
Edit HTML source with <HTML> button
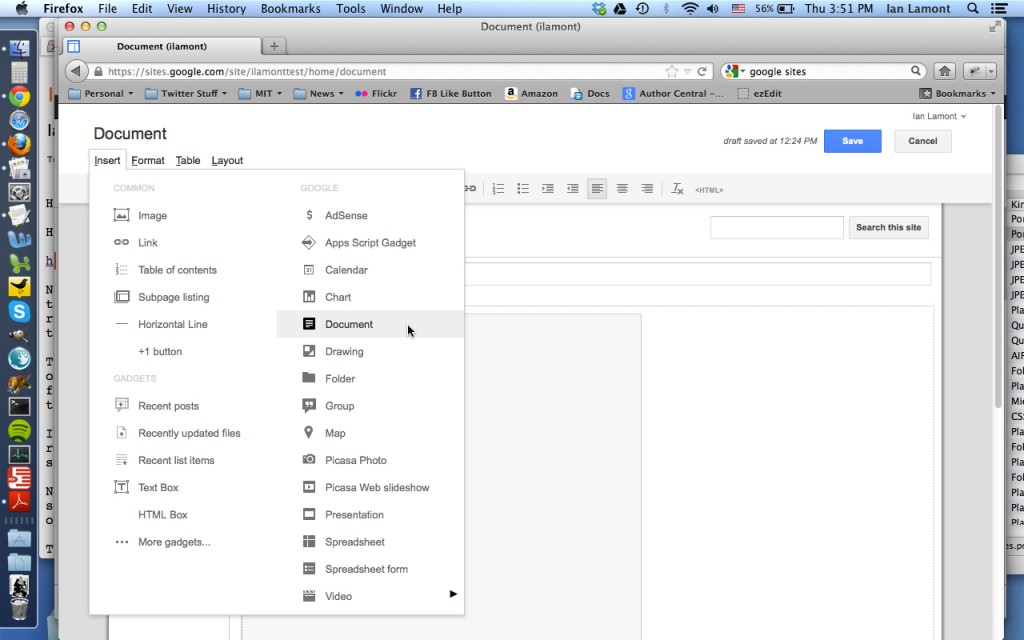click(709, 190)
